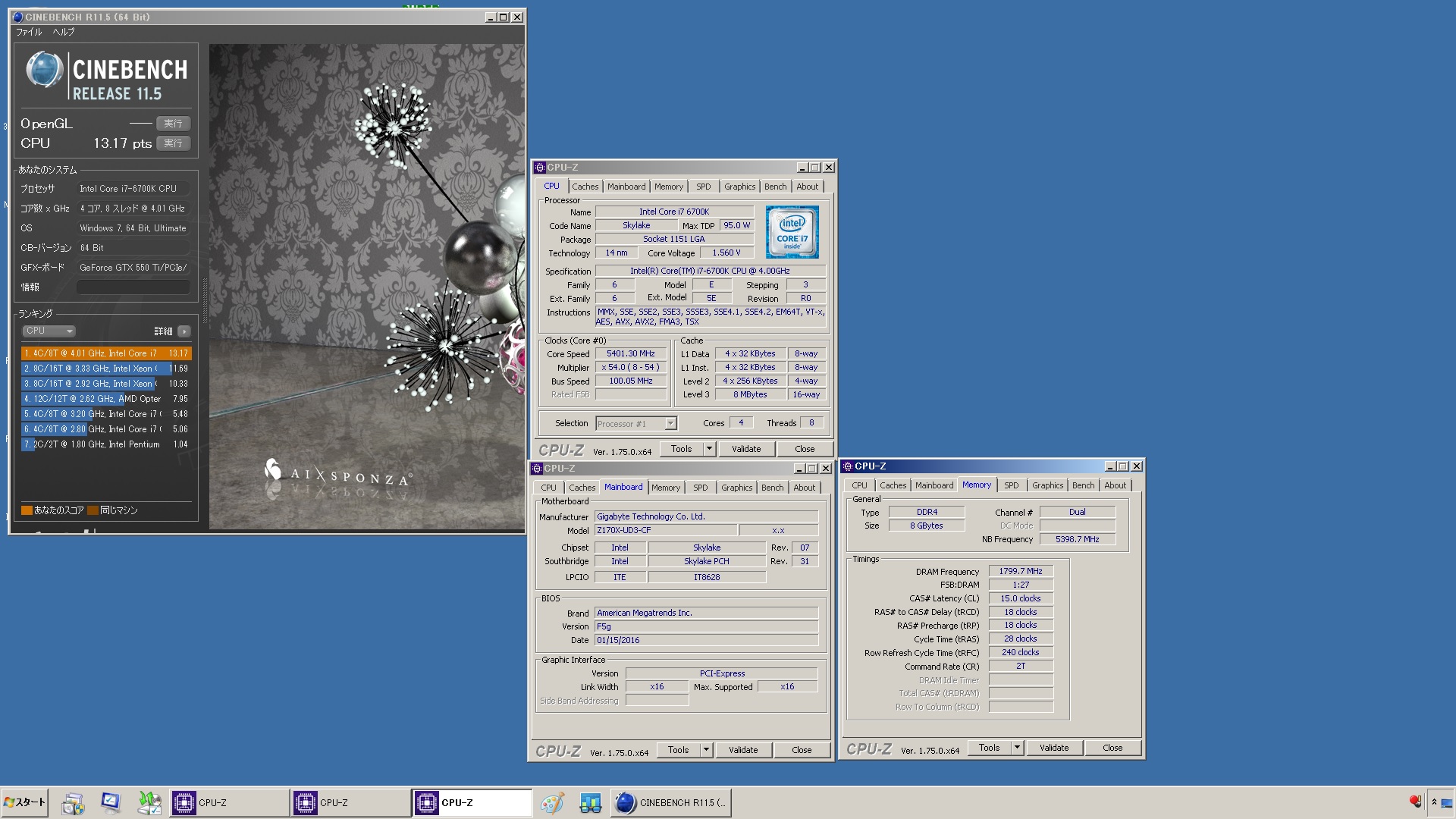Select the Memory tab in the Mainboard CPU-Z window
1456x819 pixels.
click(x=665, y=488)
